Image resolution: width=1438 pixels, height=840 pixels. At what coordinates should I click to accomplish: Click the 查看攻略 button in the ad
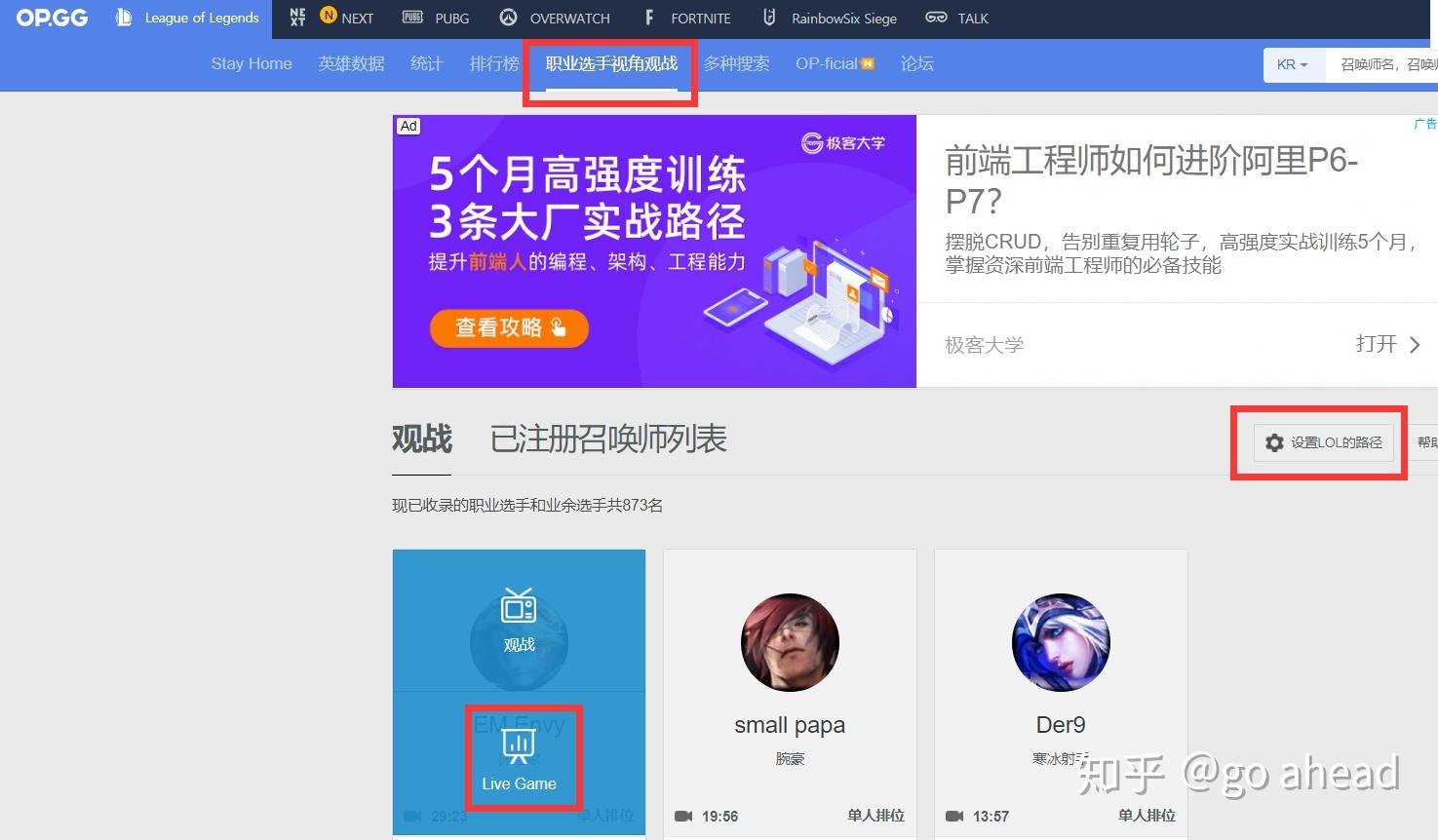tap(509, 327)
